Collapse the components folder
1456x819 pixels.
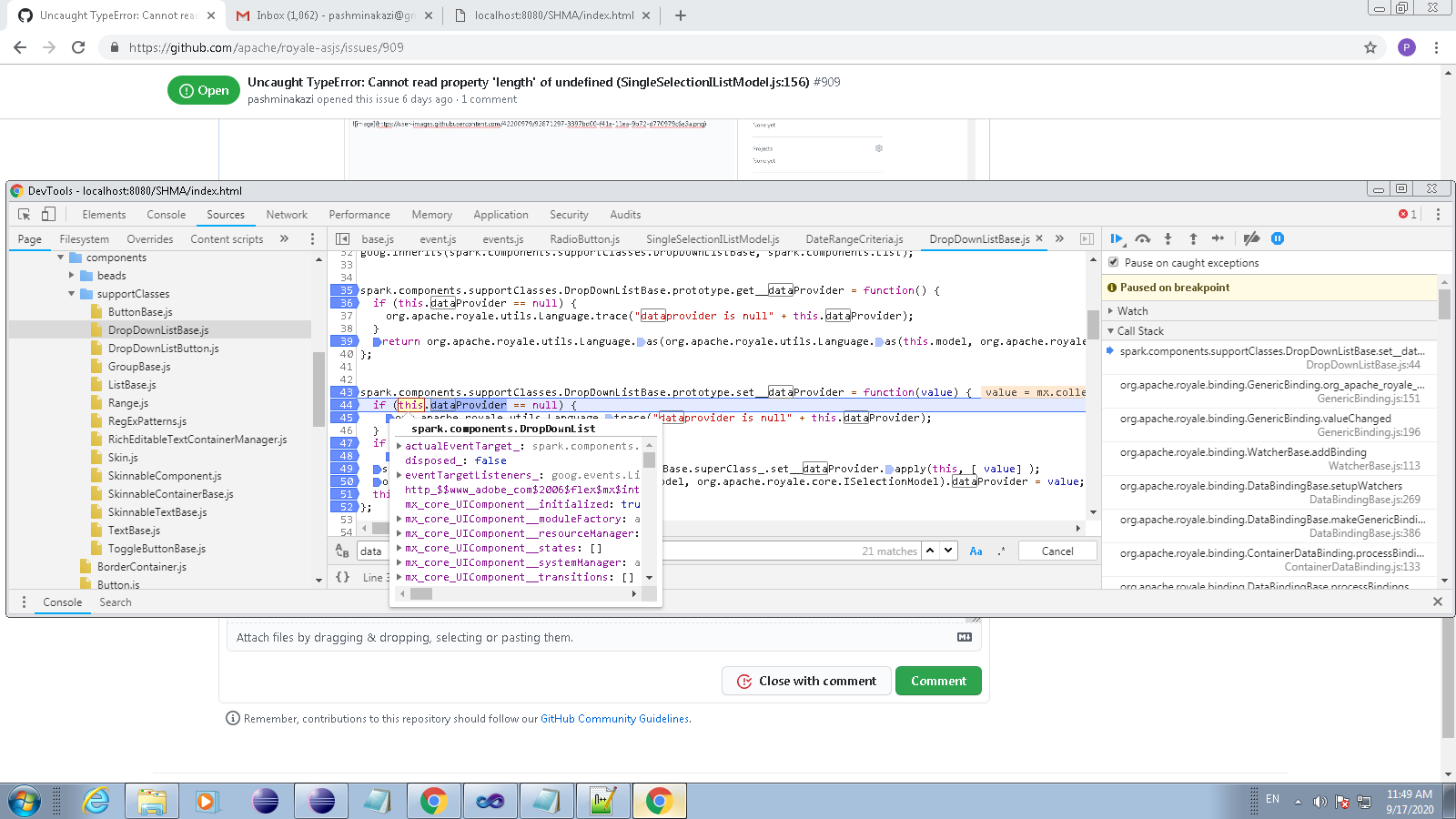pos(60,258)
